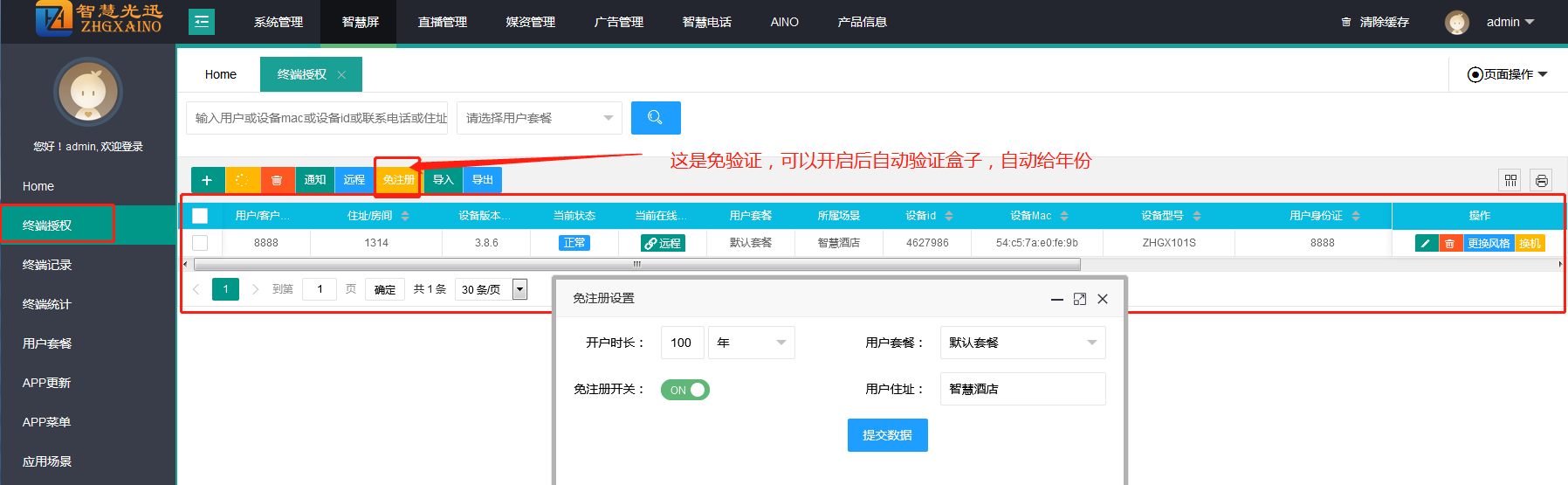This screenshot has height=485, width=1568.
Task: Collapse the sidebar with hamburger icon
Action: point(202,22)
